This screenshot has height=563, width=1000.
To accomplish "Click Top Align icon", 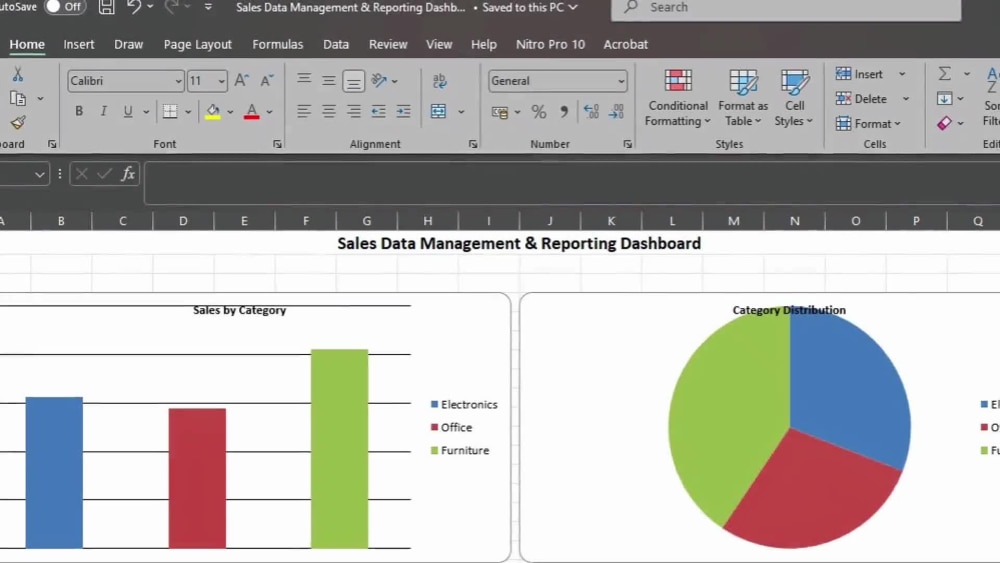I will point(304,80).
